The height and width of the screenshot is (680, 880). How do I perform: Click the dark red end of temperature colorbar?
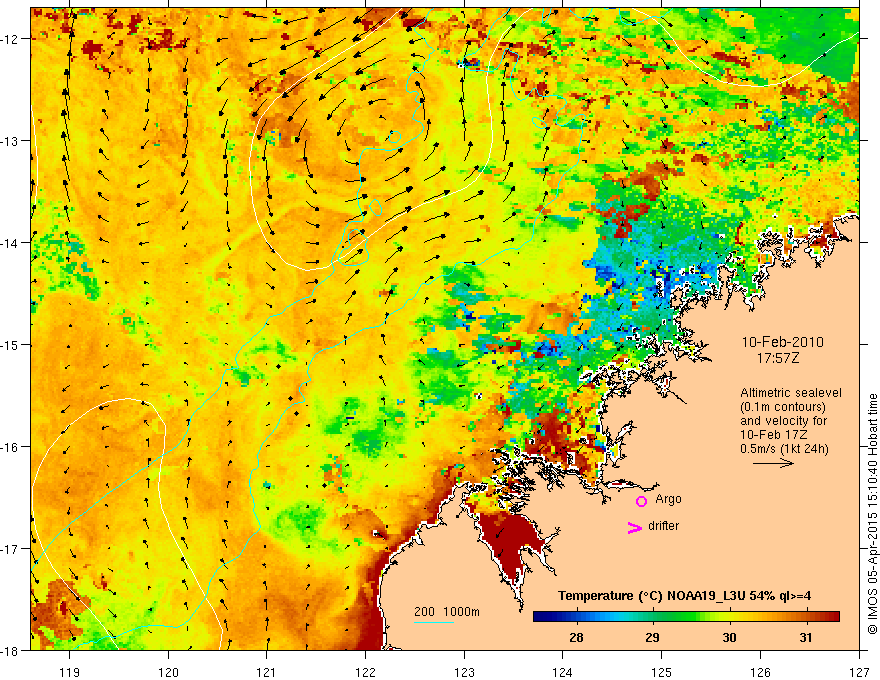[832, 617]
